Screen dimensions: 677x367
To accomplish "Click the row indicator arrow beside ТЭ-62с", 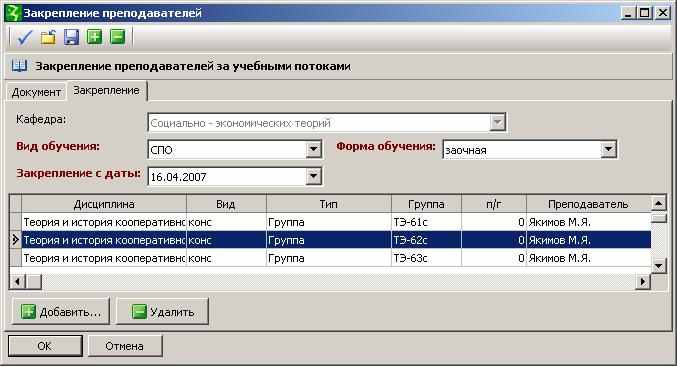I will click(x=16, y=240).
